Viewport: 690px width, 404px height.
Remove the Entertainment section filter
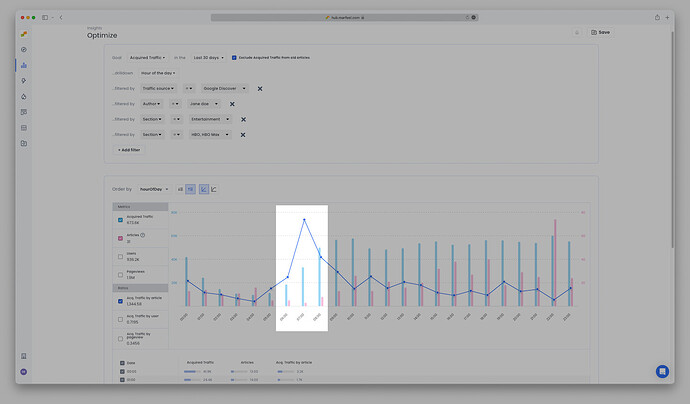pyautogui.click(x=242, y=119)
